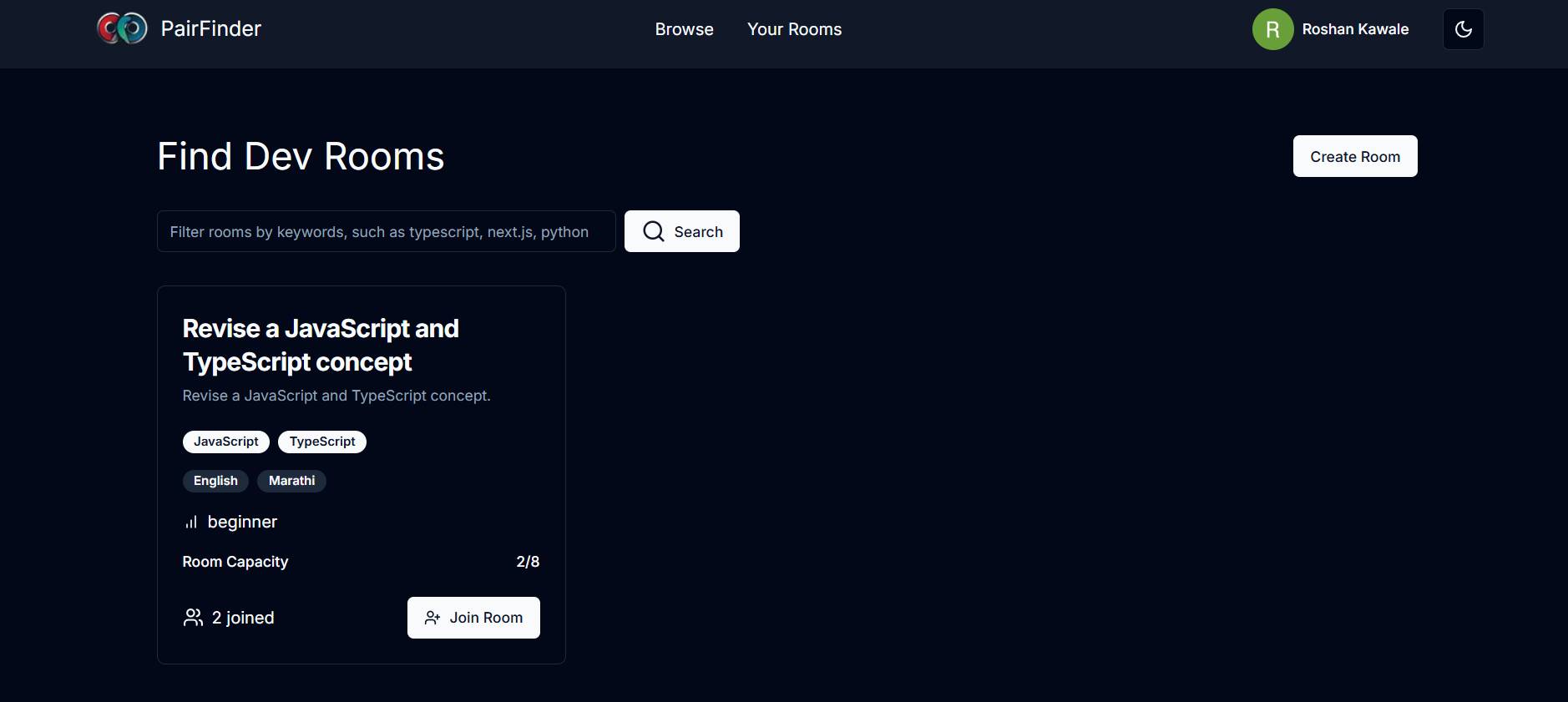Click the room card description text
This screenshot has width=1568, height=702.
336,396
